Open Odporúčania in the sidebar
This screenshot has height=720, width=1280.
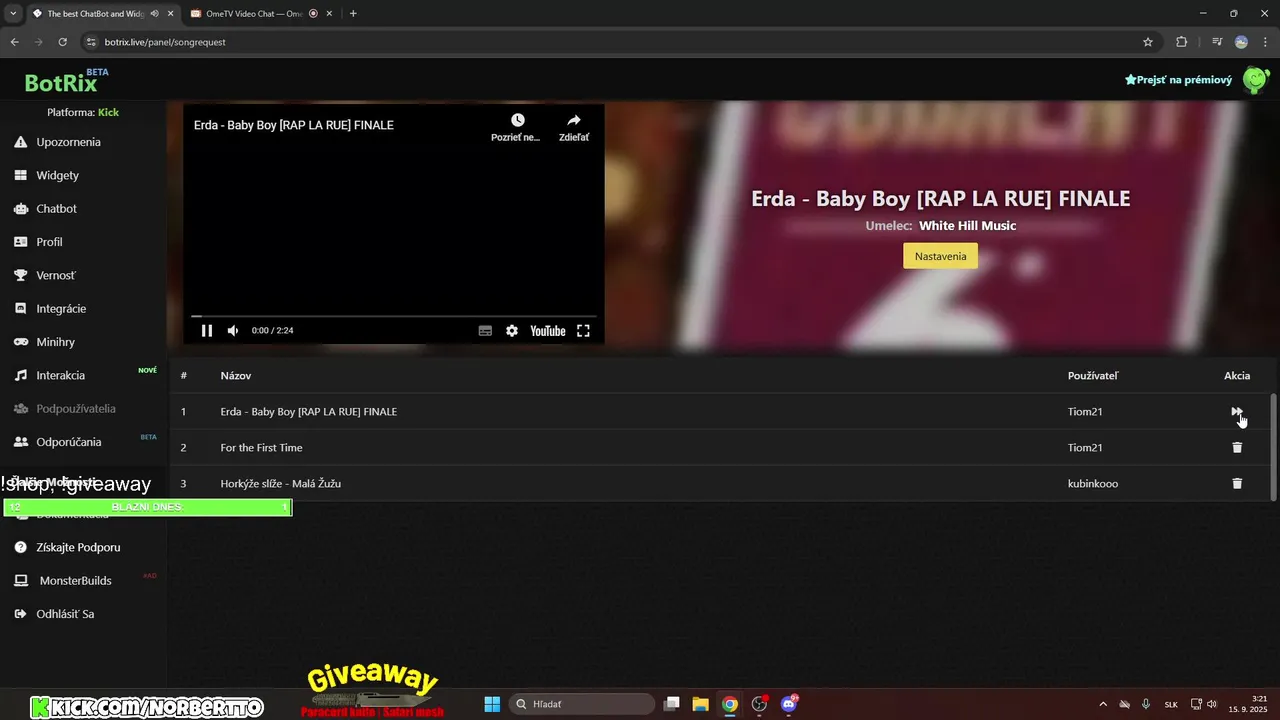68,442
